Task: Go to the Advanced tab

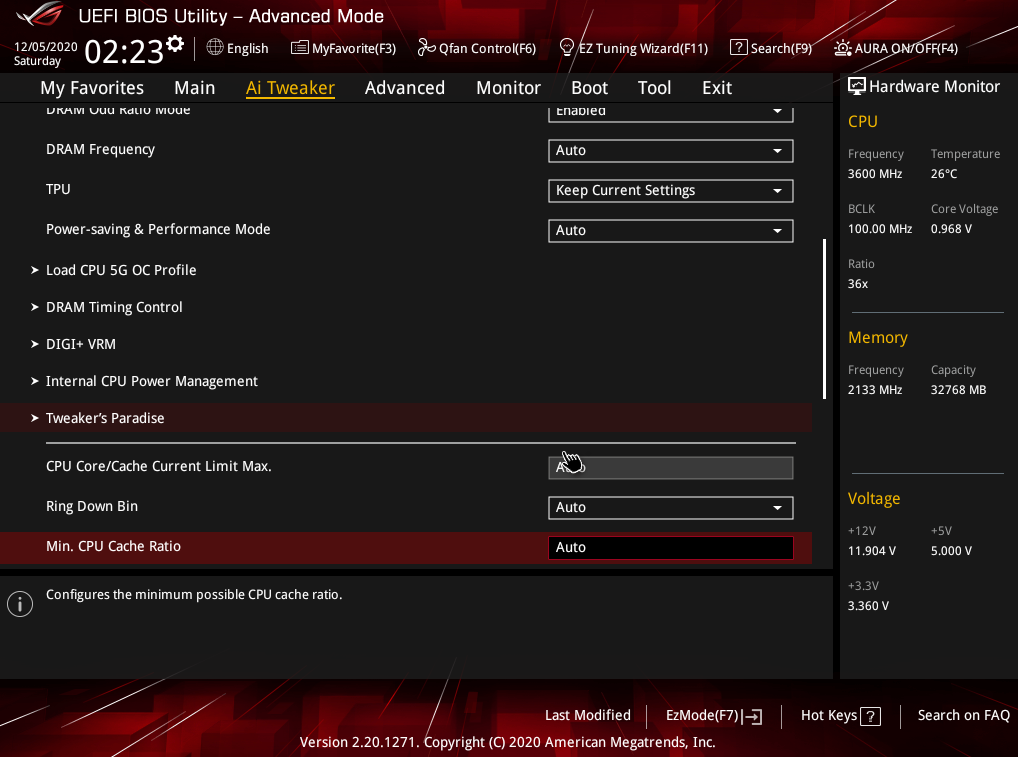Action: tap(404, 88)
